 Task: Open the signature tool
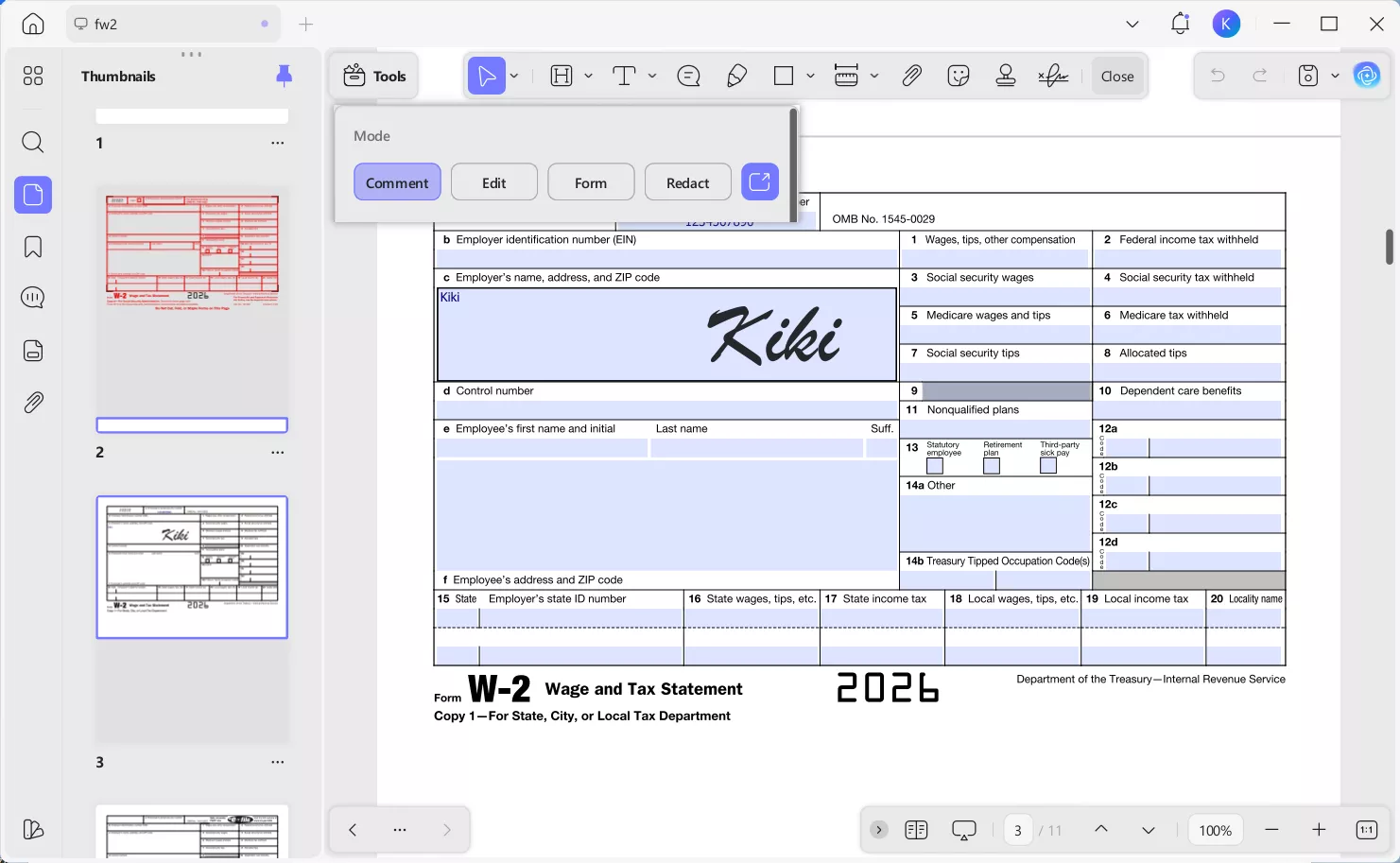tap(1053, 77)
